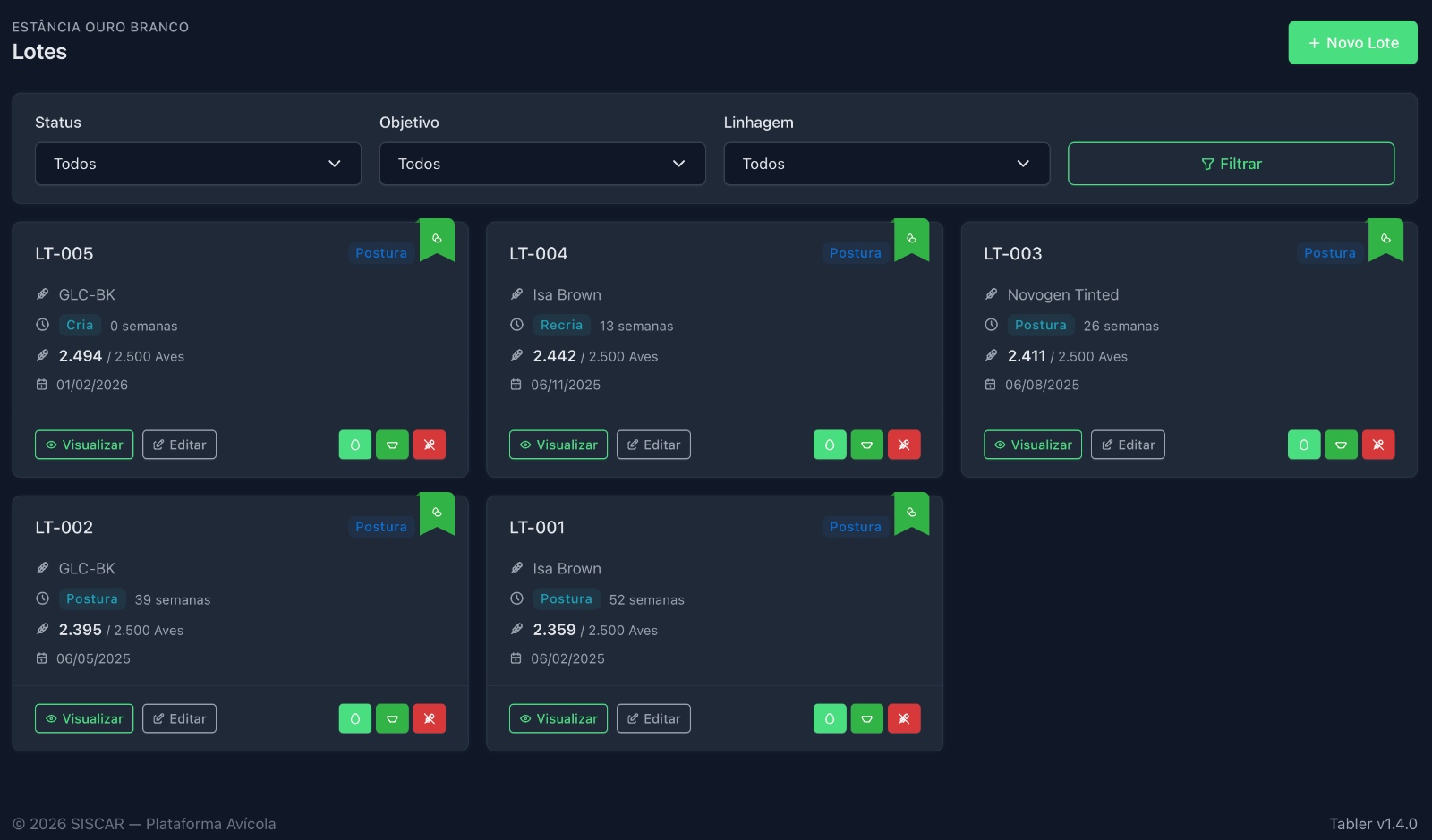This screenshot has height=840, width=1432.
Task: Expand the Objetivo filter dropdown
Action: tap(542, 164)
